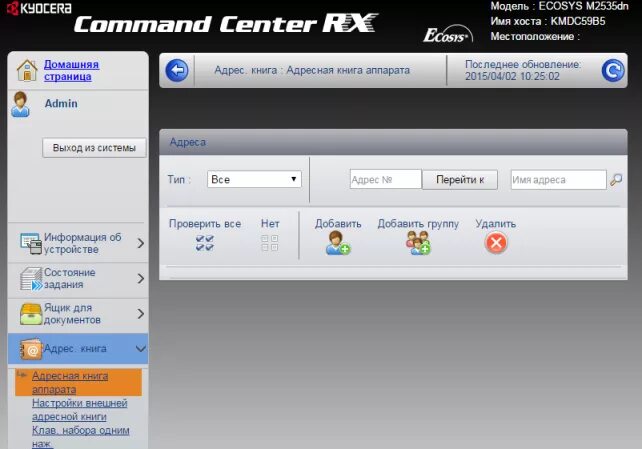642x449 pixels.
Task: Click the Адрес. книга breadcrumb title
Action: (x=312, y=70)
